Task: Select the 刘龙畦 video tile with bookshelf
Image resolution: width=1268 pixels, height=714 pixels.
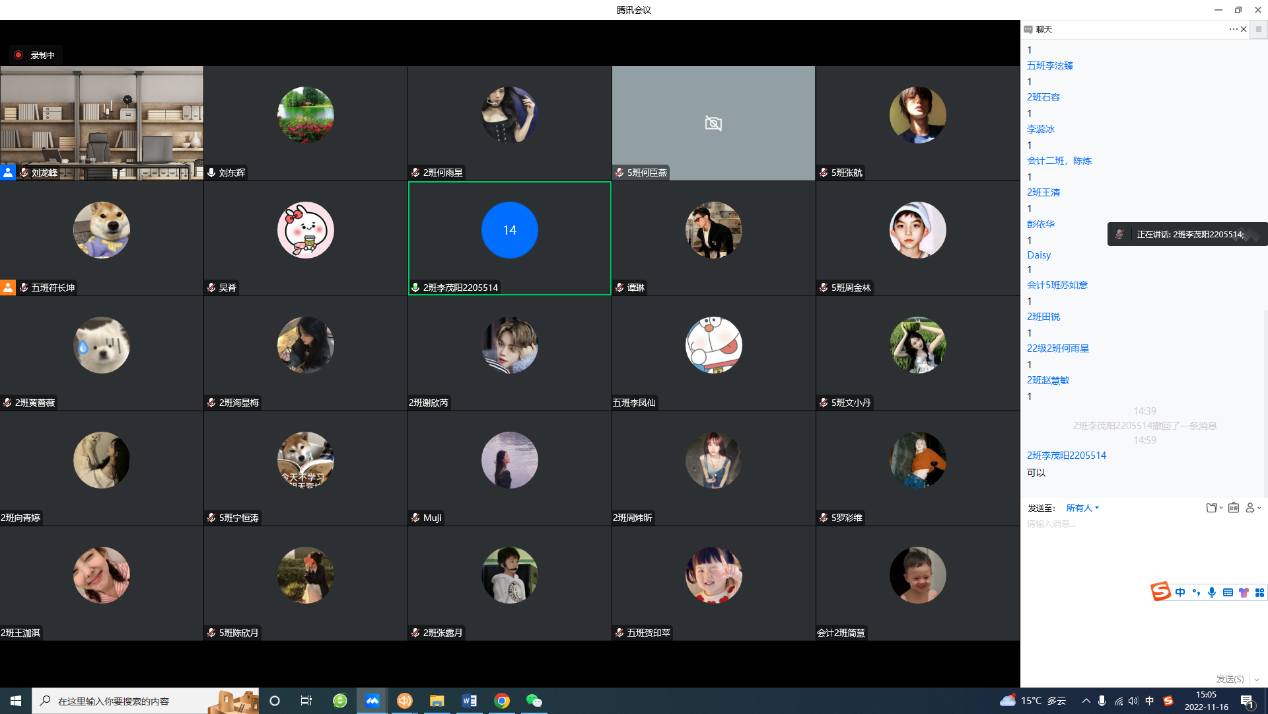Action: tap(102, 123)
